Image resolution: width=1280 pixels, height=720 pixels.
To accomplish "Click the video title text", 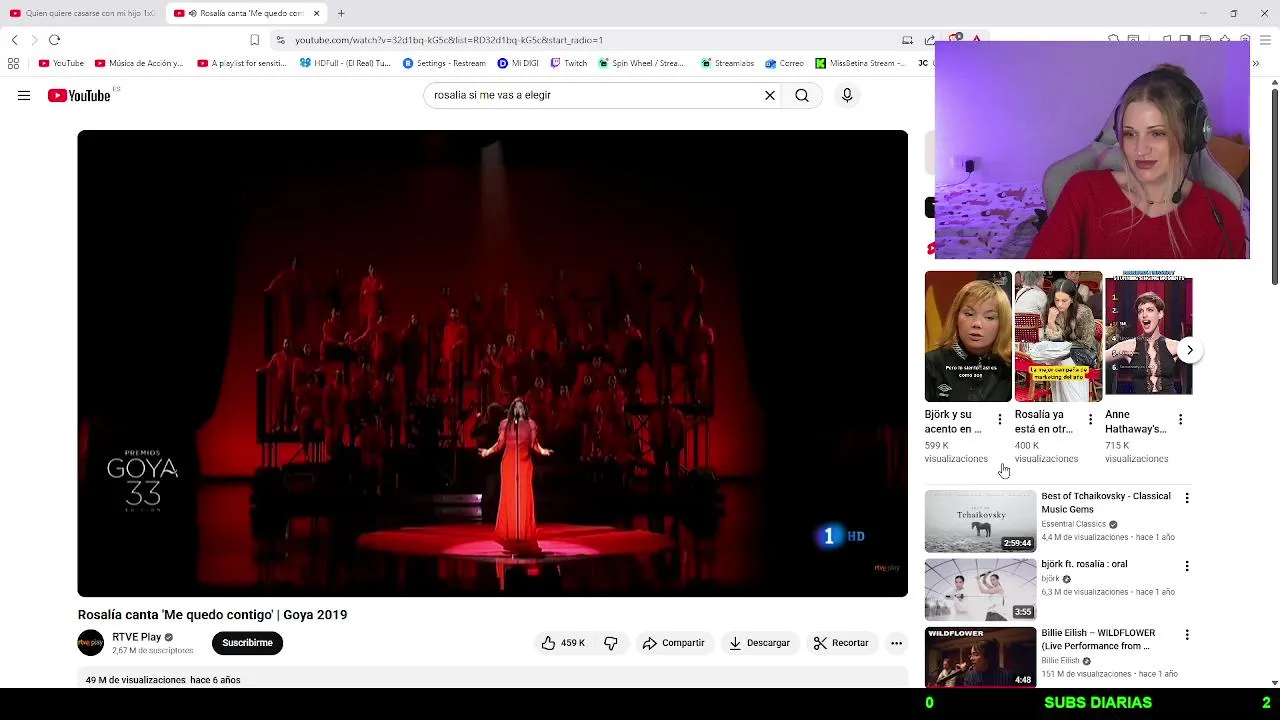I will 213,615.
